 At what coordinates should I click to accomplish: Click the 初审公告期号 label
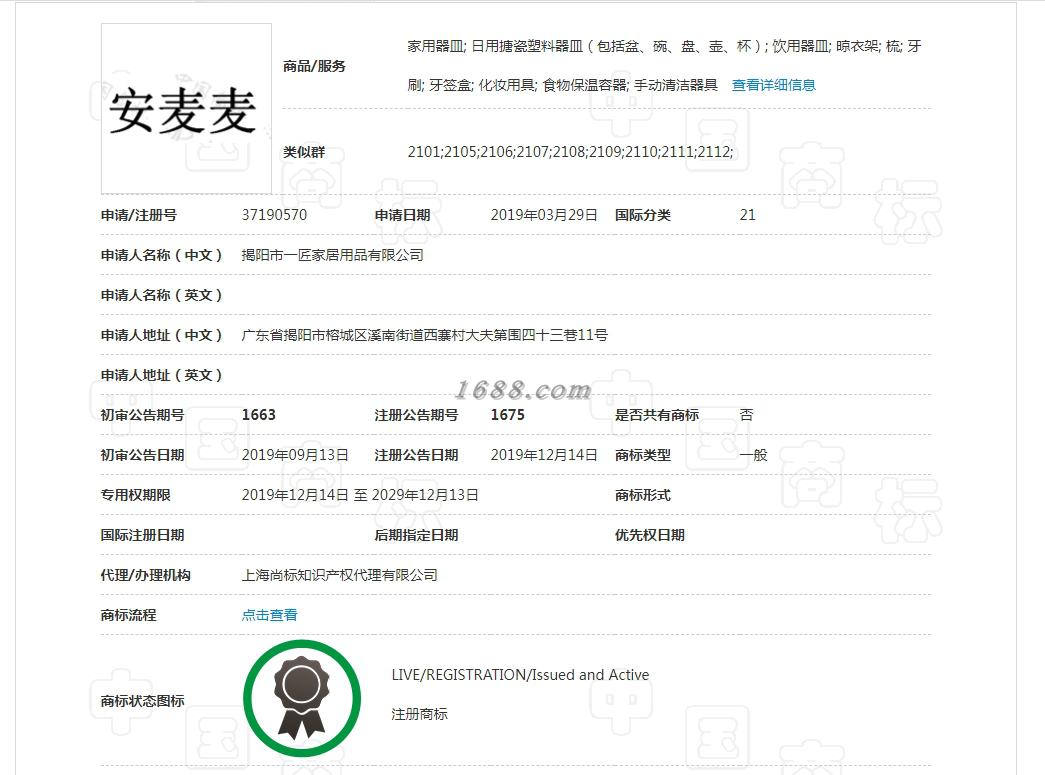pyautogui.click(x=143, y=415)
